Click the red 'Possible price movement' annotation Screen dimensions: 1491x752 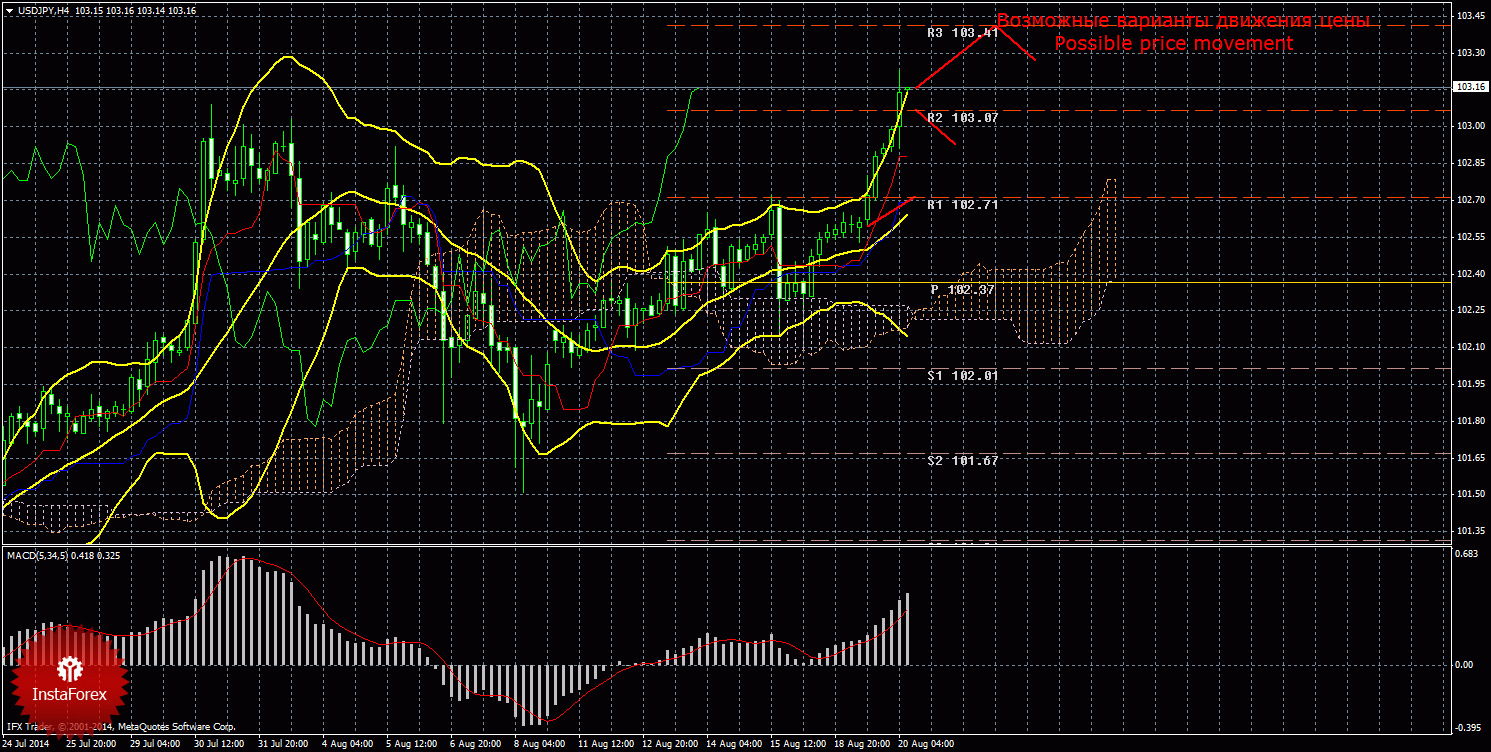1173,44
